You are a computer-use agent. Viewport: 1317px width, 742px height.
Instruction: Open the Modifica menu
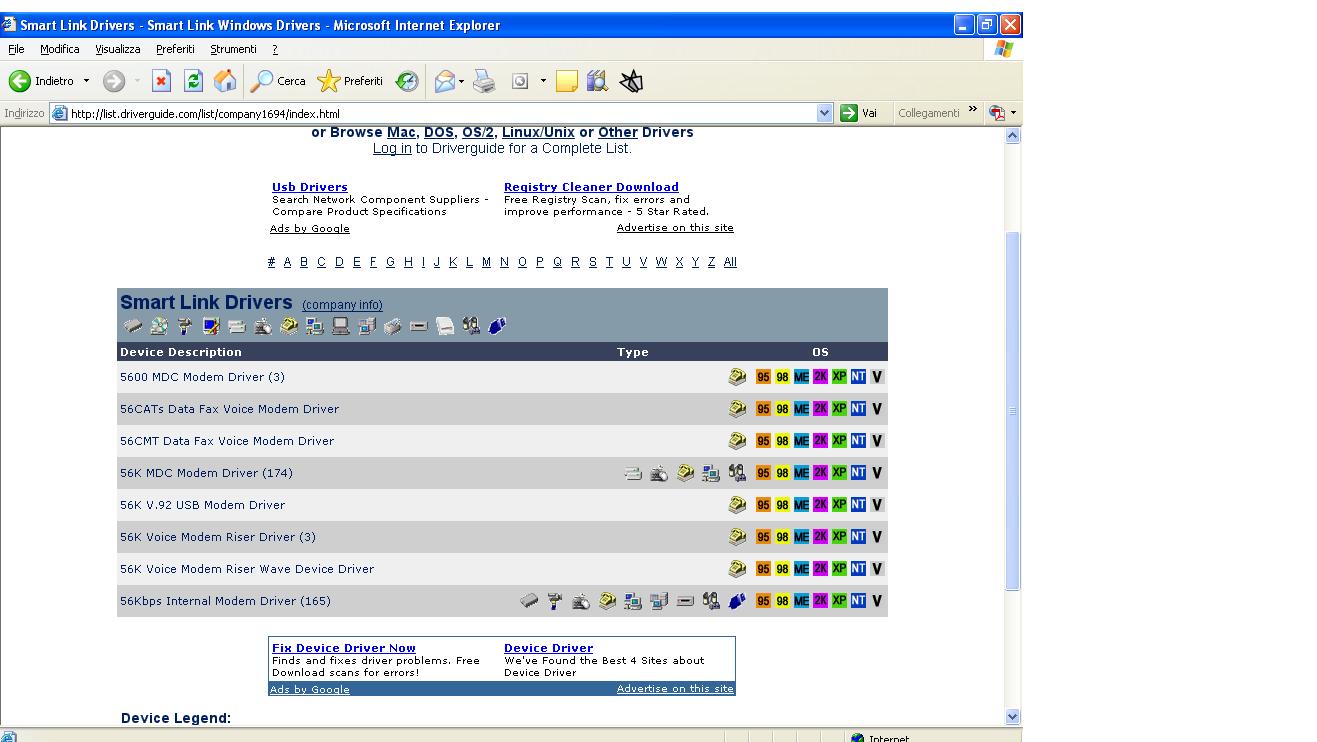click(60, 49)
